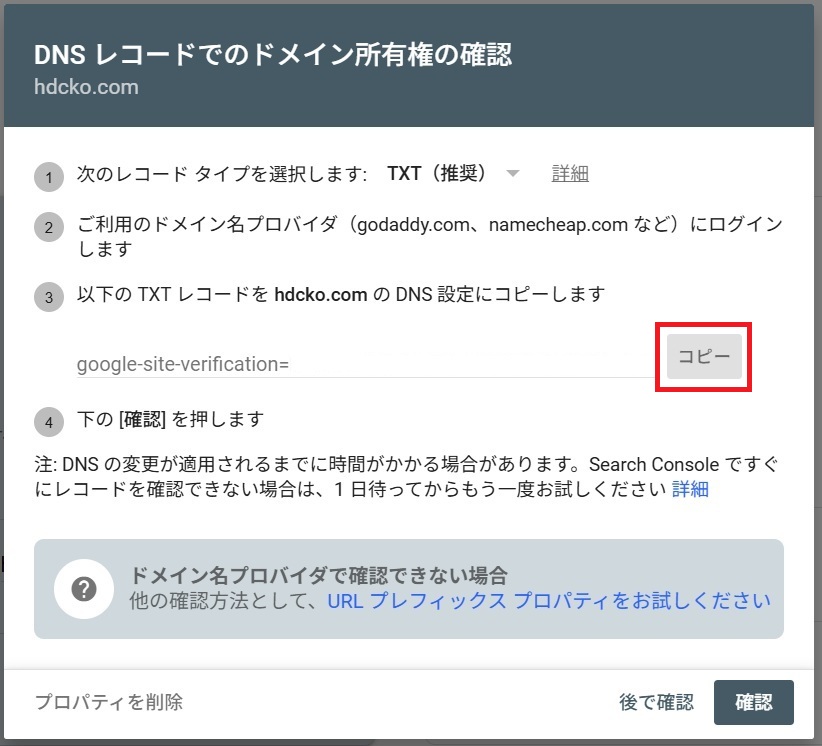Open the 詳細 link beside the record type
Viewport: 822px width, 746px height.
tap(570, 174)
